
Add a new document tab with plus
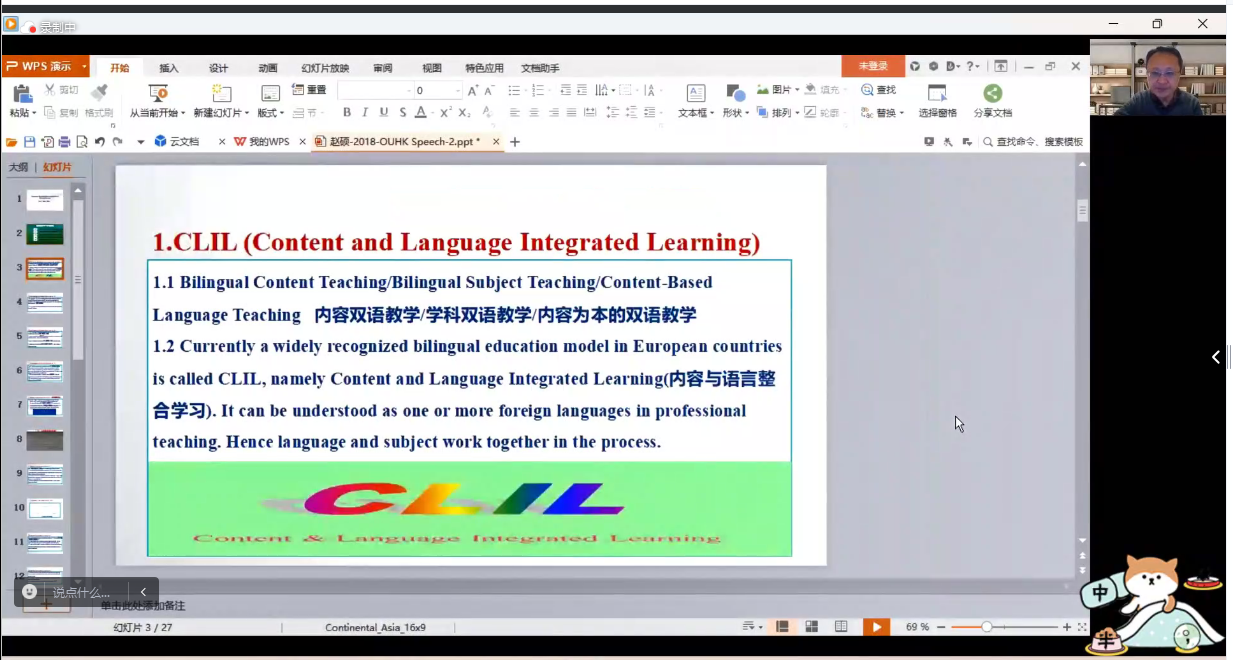(x=515, y=142)
